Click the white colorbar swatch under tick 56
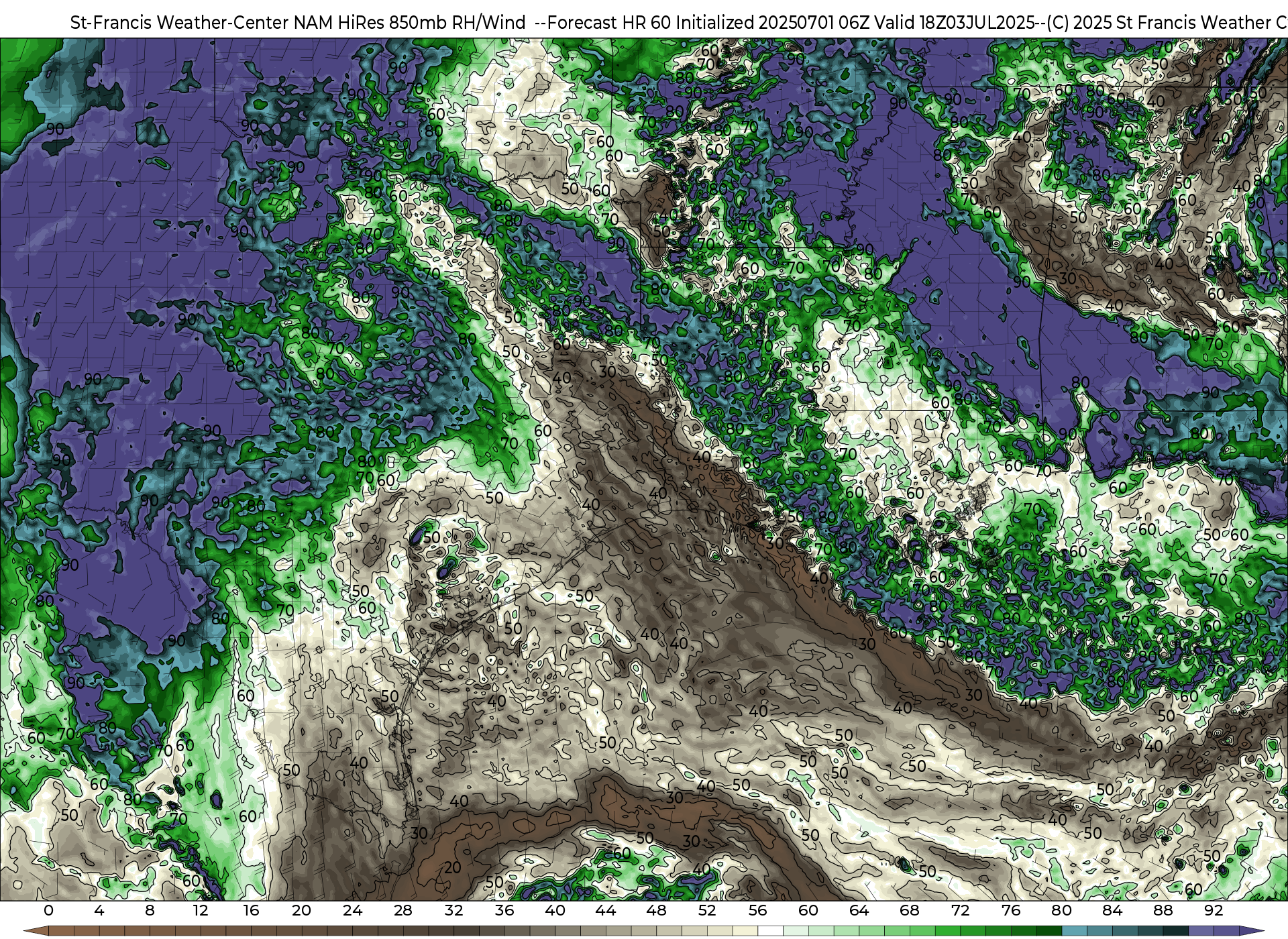The width and height of the screenshot is (1288, 939). (771, 931)
